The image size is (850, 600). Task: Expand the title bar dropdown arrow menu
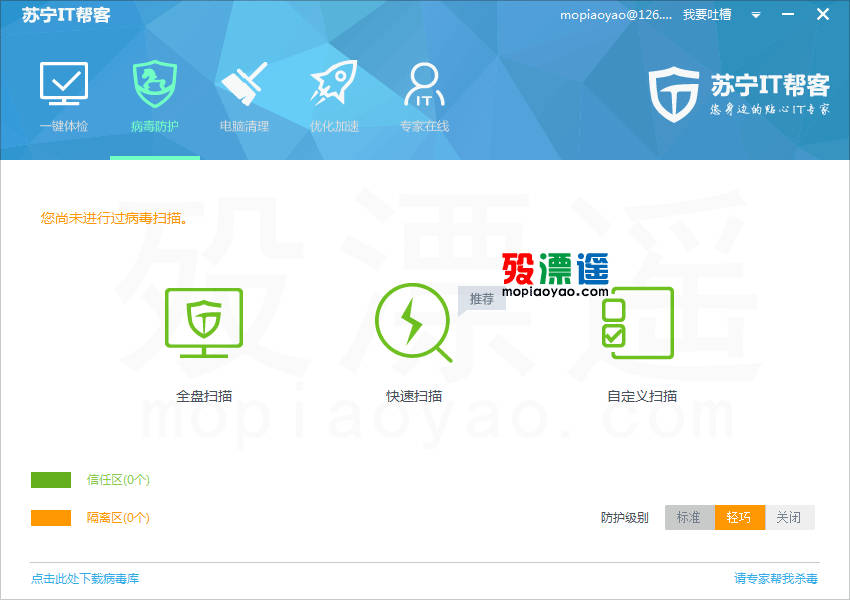coord(756,15)
